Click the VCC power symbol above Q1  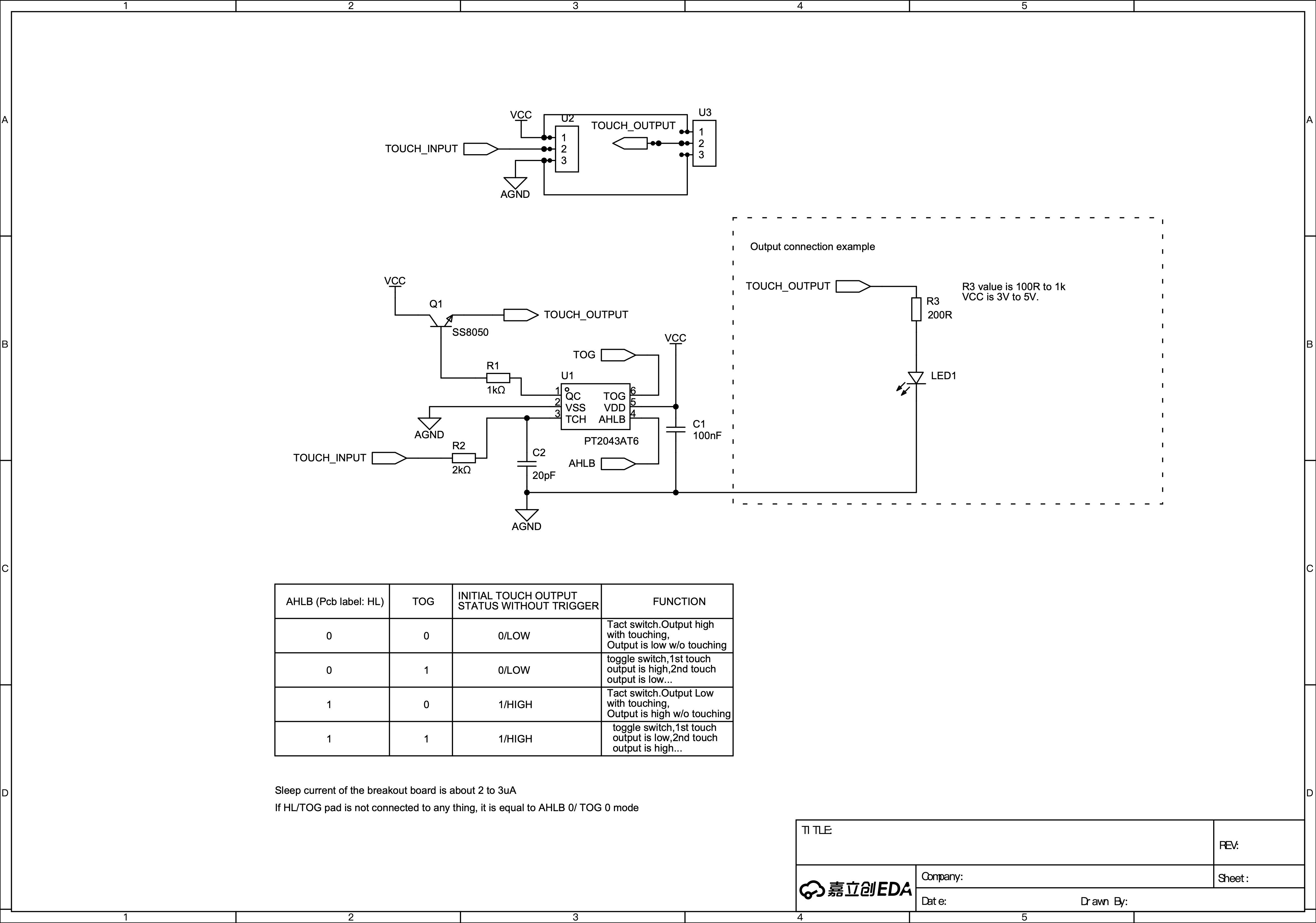click(395, 281)
